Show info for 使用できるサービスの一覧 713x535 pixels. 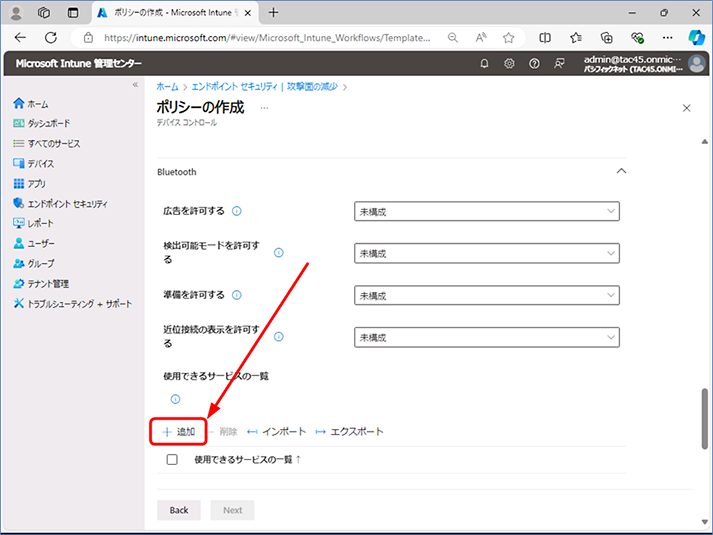tap(175, 399)
